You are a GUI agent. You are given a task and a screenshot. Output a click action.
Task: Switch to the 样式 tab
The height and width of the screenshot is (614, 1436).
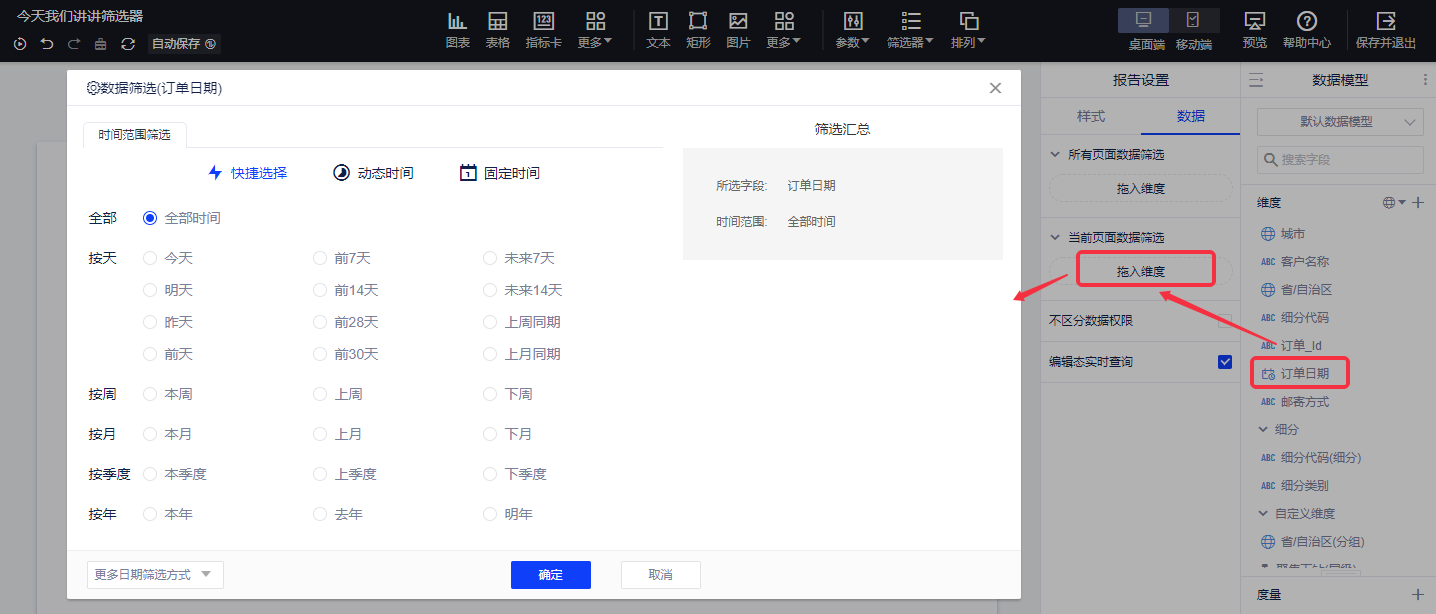click(1090, 116)
